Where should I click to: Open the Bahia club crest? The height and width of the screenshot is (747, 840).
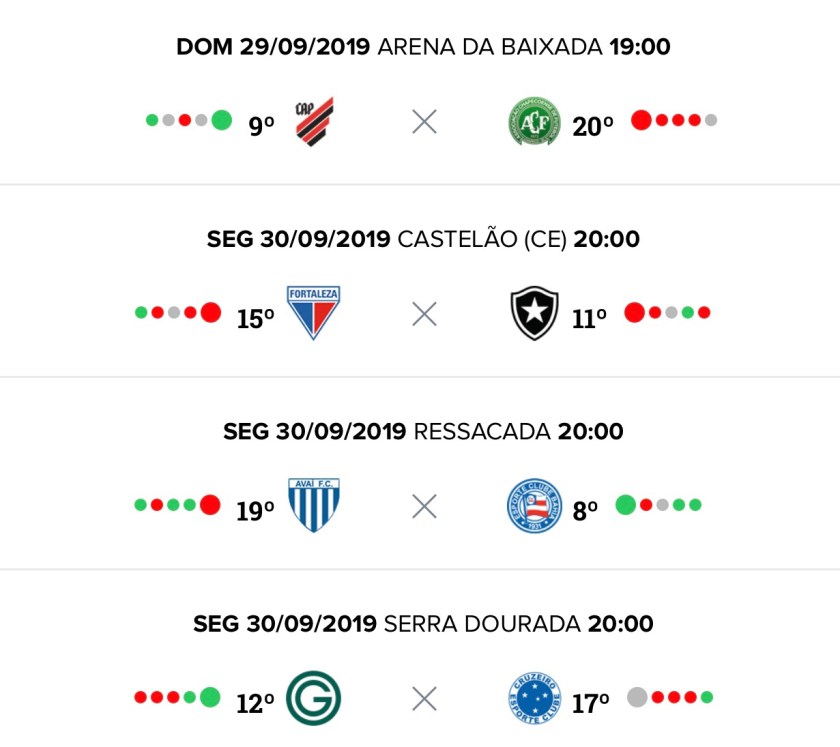(534, 505)
